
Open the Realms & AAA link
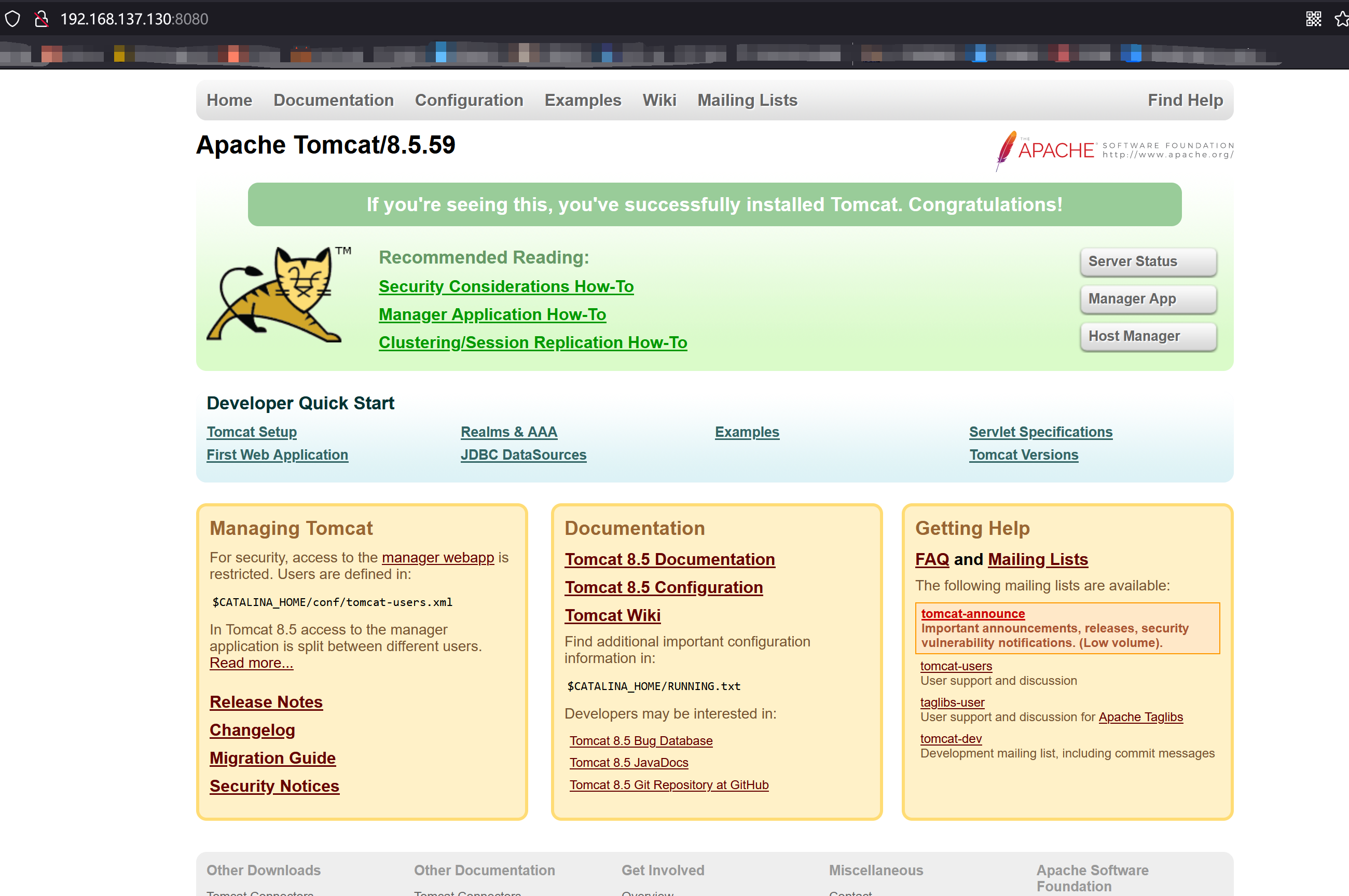(509, 432)
